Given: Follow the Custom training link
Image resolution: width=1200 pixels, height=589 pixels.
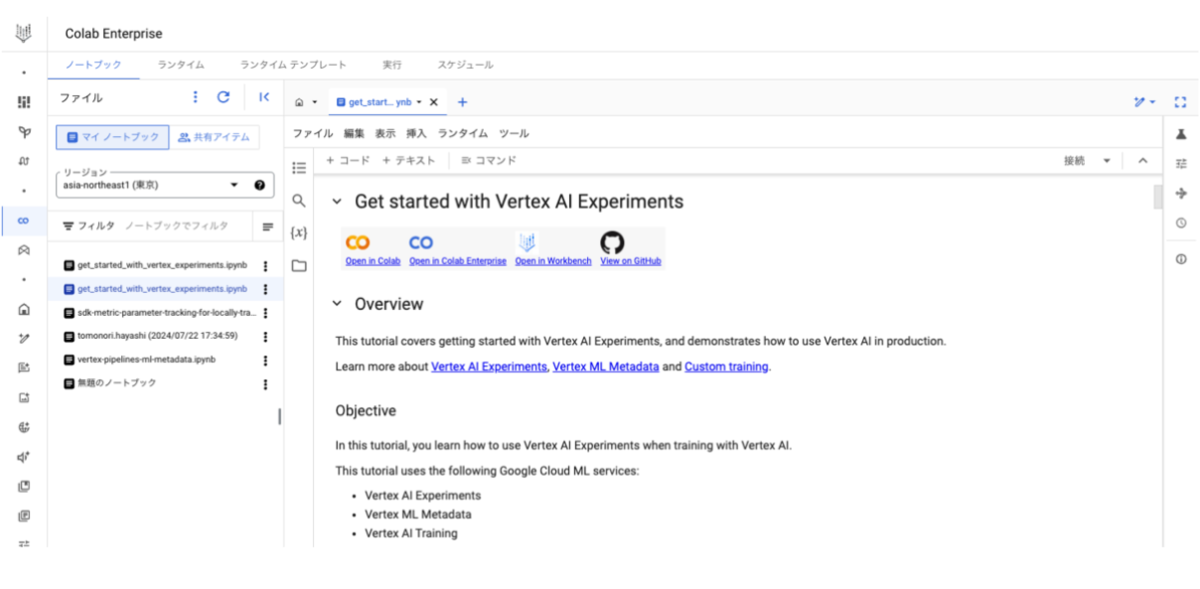Looking at the screenshot, I should 726,367.
